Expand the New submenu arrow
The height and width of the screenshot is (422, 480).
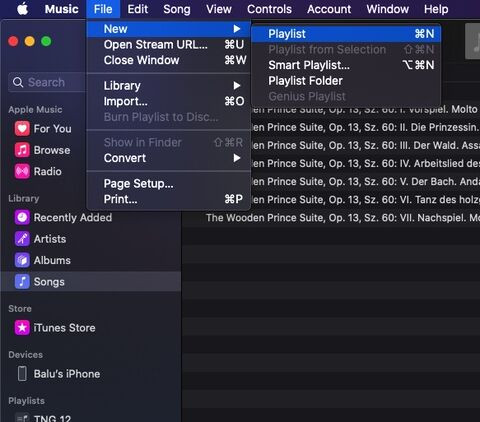(237, 29)
